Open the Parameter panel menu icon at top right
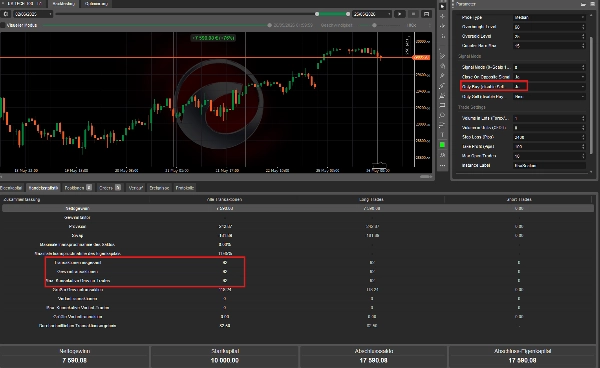 592,4
